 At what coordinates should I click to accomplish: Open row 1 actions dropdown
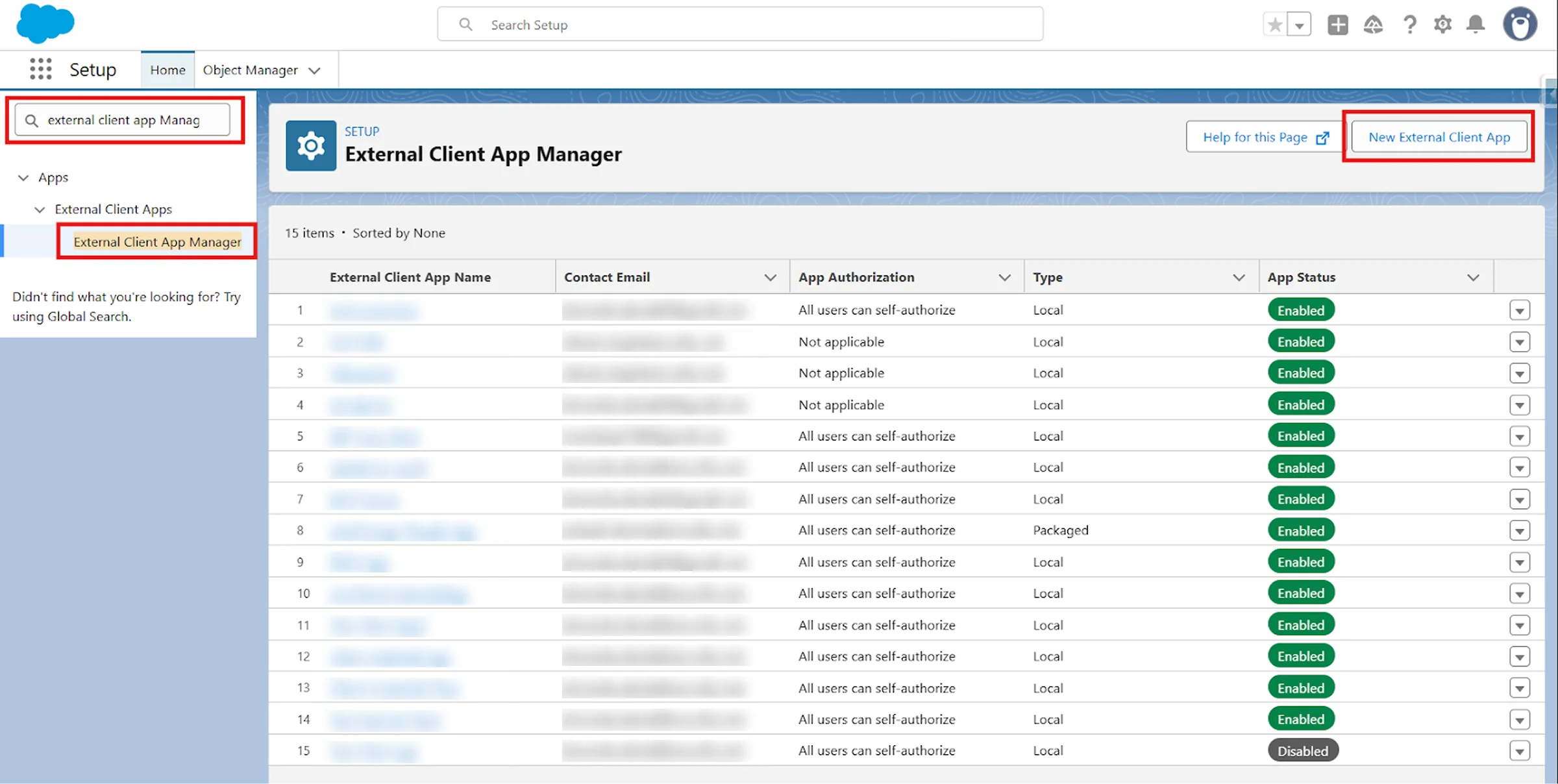(x=1520, y=310)
